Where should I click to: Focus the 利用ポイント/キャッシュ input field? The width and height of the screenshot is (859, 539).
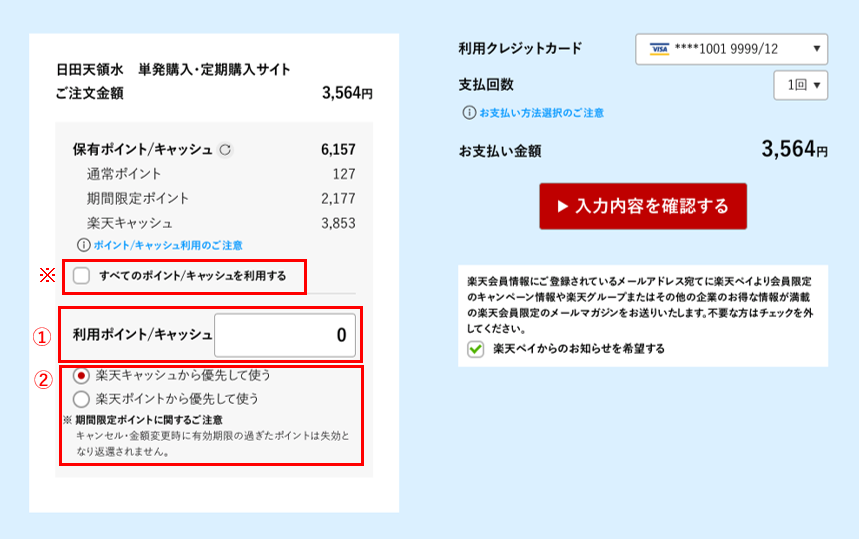[x=284, y=336]
